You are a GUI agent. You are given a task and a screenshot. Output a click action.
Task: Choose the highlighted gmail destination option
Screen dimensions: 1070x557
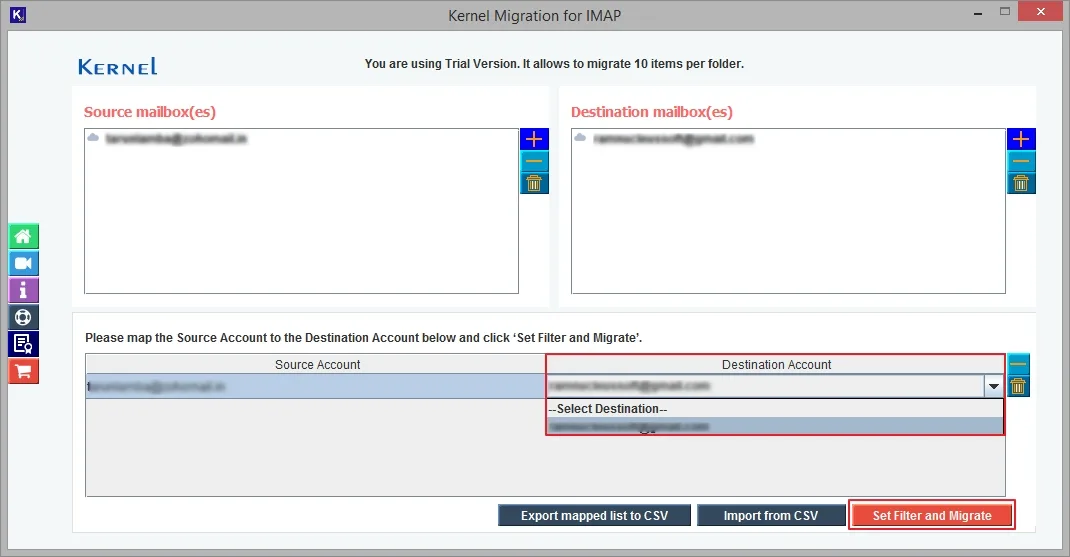pyautogui.click(x=775, y=426)
